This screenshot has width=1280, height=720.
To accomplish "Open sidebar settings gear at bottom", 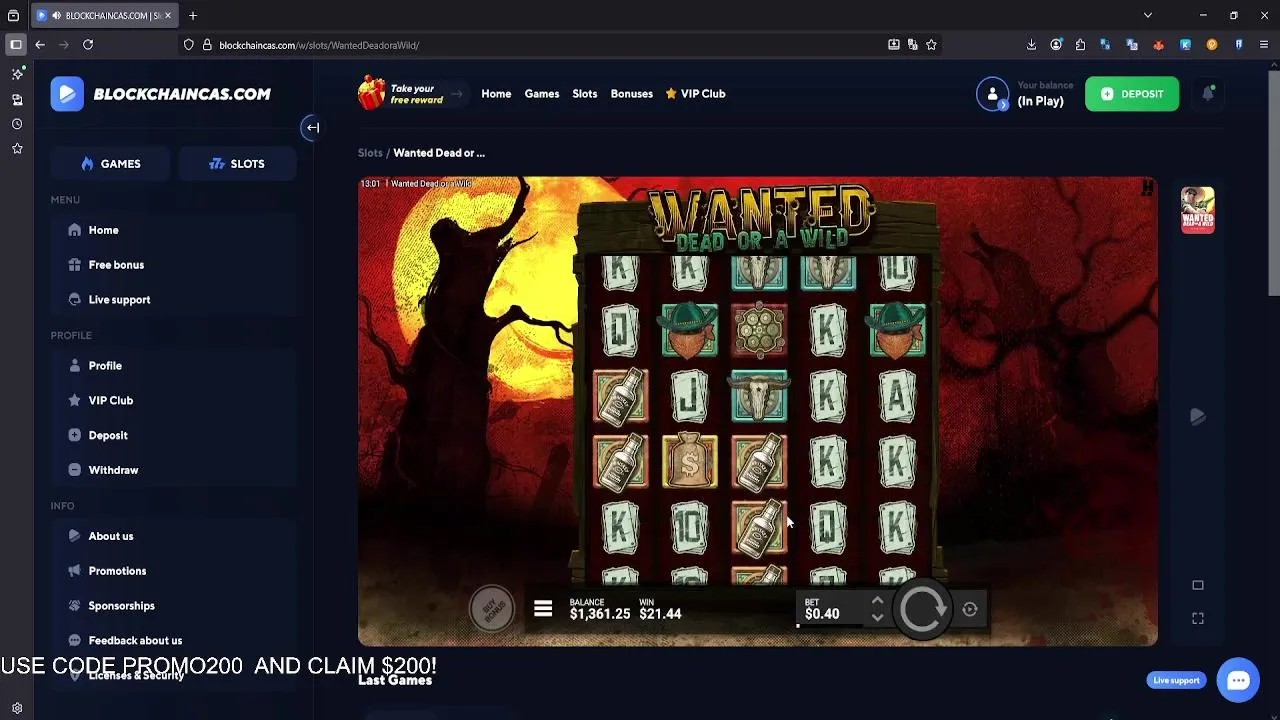I will click(x=17, y=708).
